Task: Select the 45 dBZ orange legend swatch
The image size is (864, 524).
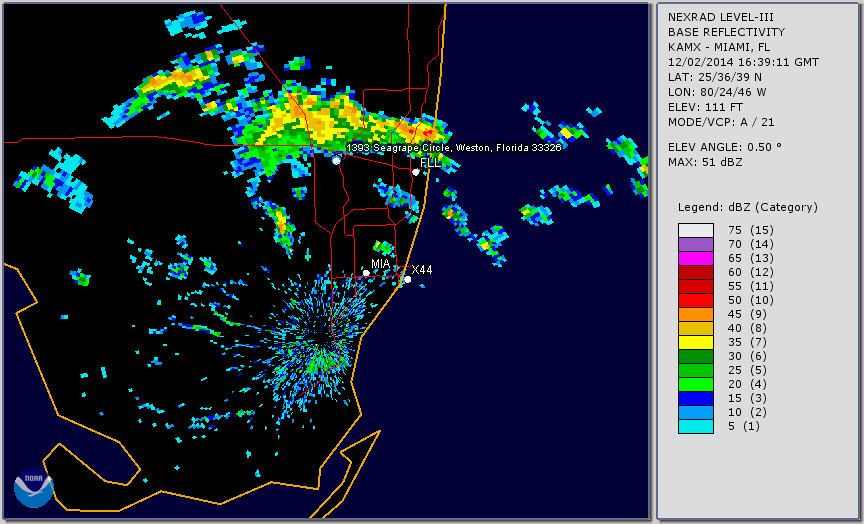Action: (x=695, y=315)
